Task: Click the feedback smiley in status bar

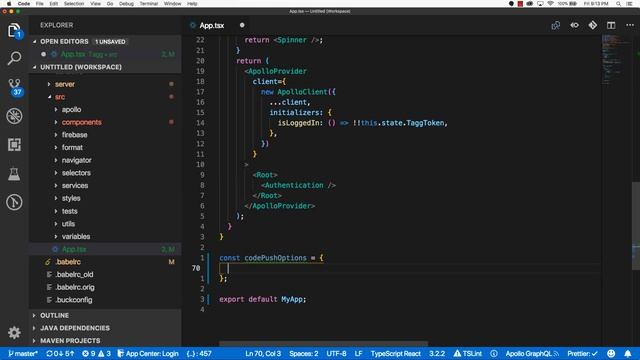Action: tap(611, 353)
